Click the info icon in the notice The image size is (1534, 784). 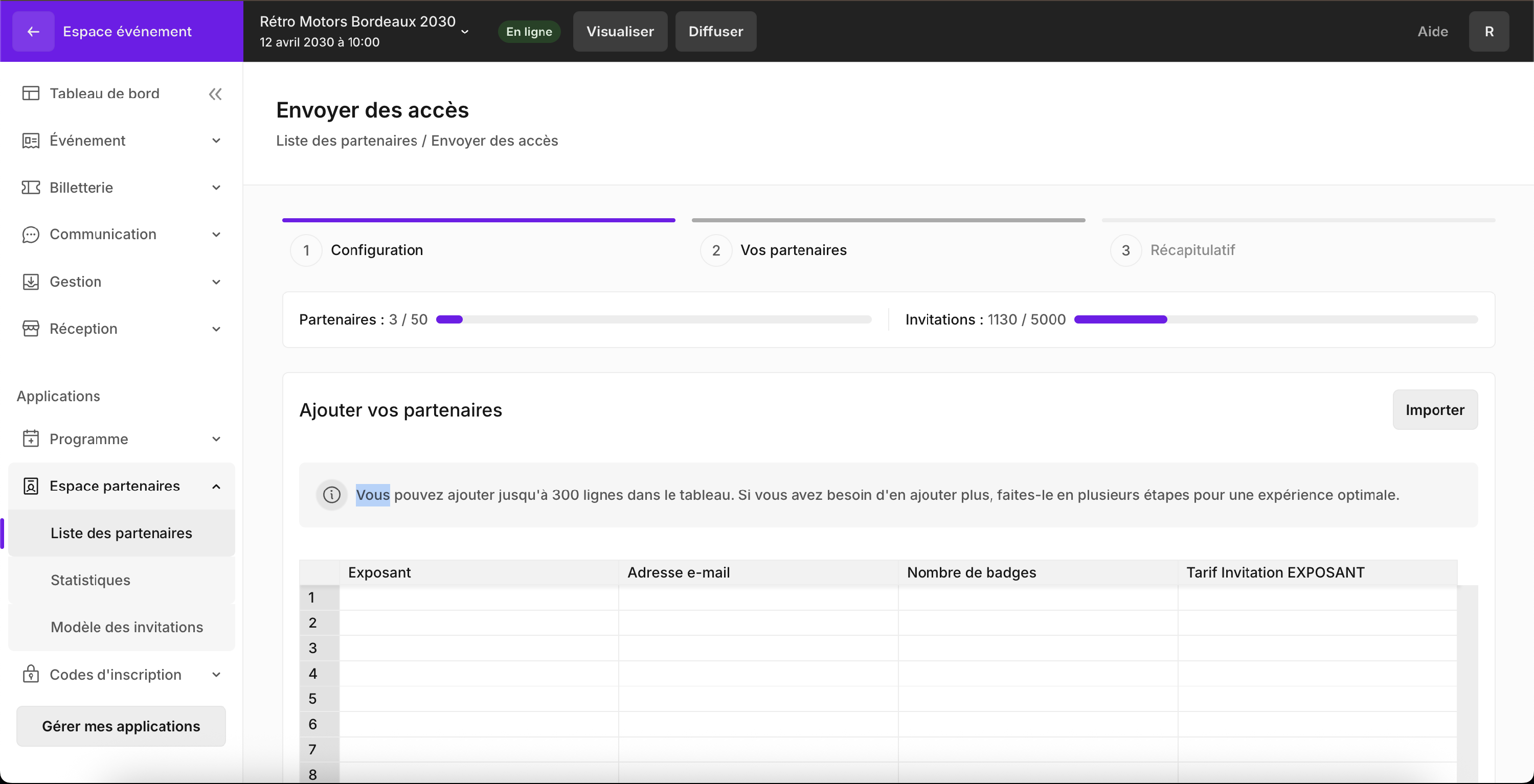332,495
